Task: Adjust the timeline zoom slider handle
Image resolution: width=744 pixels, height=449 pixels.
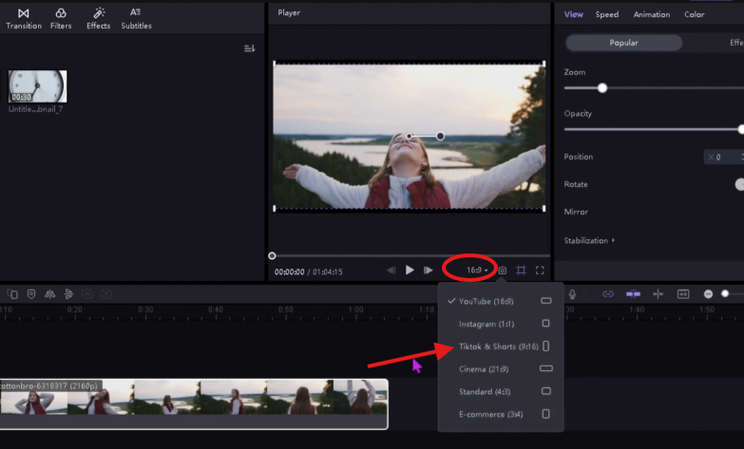Action: point(725,294)
